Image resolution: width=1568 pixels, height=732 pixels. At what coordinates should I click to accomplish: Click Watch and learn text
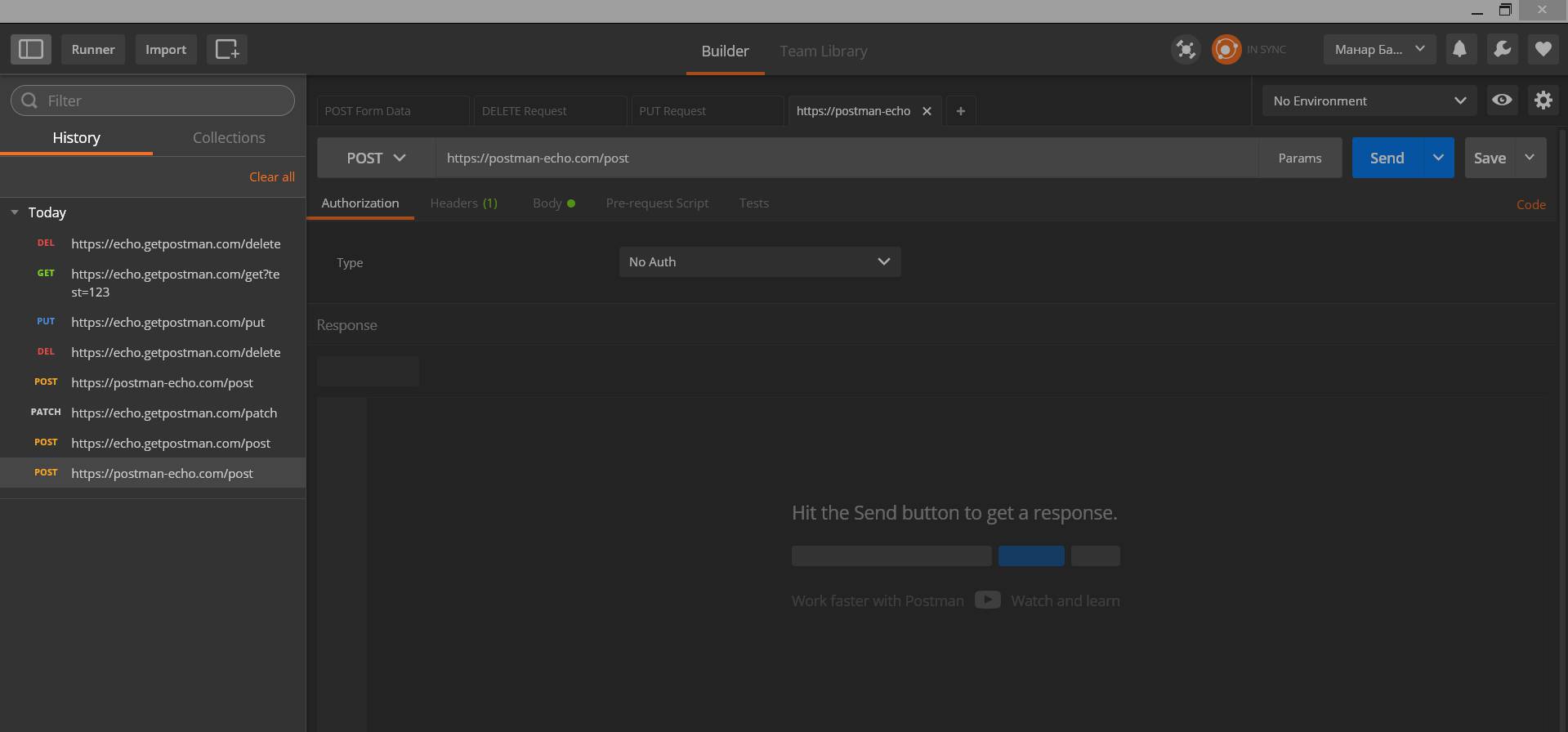click(x=1065, y=600)
